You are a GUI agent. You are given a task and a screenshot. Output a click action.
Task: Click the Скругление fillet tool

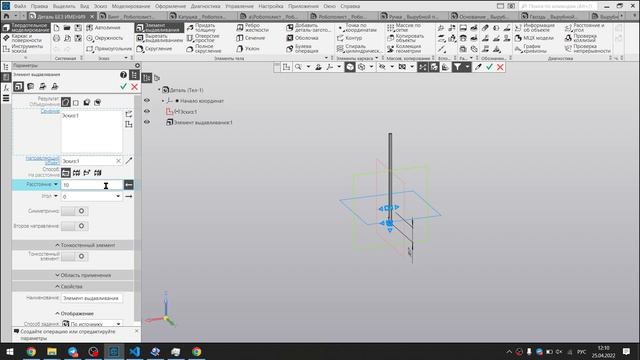coord(154,49)
